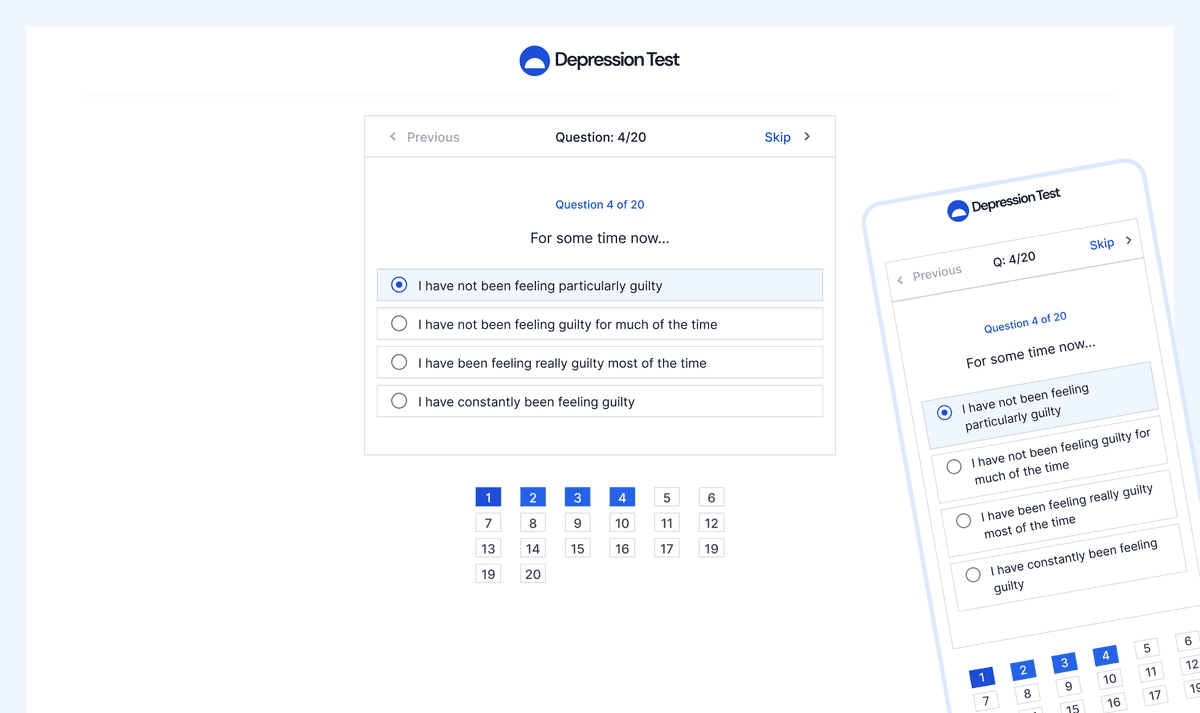The width and height of the screenshot is (1200, 713).
Task: Tap number 9 on the phone mockup grid
Action: coord(1069,687)
